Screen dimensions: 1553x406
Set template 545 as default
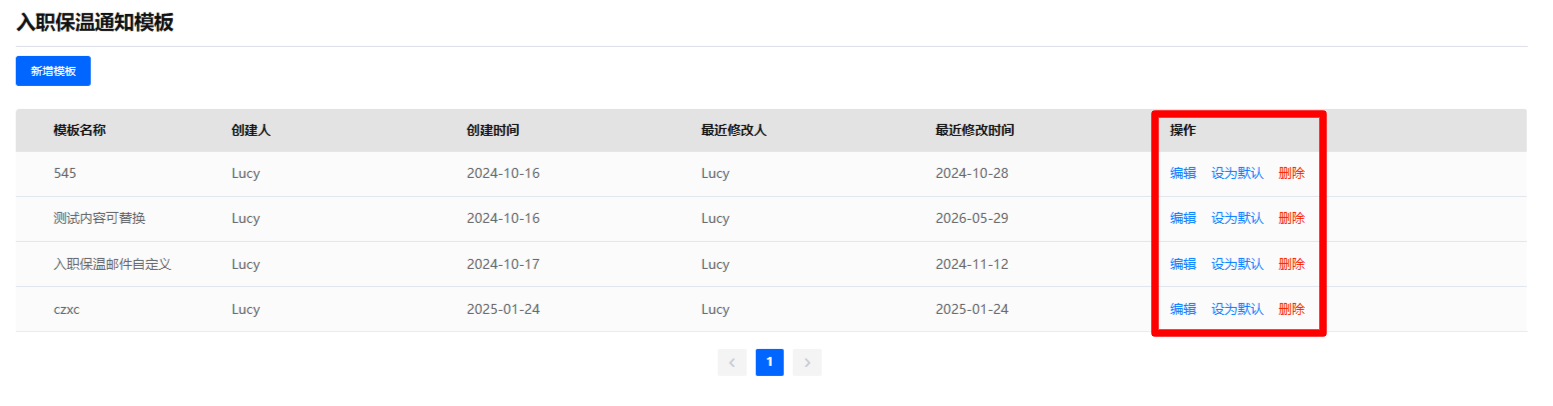point(1237,173)
